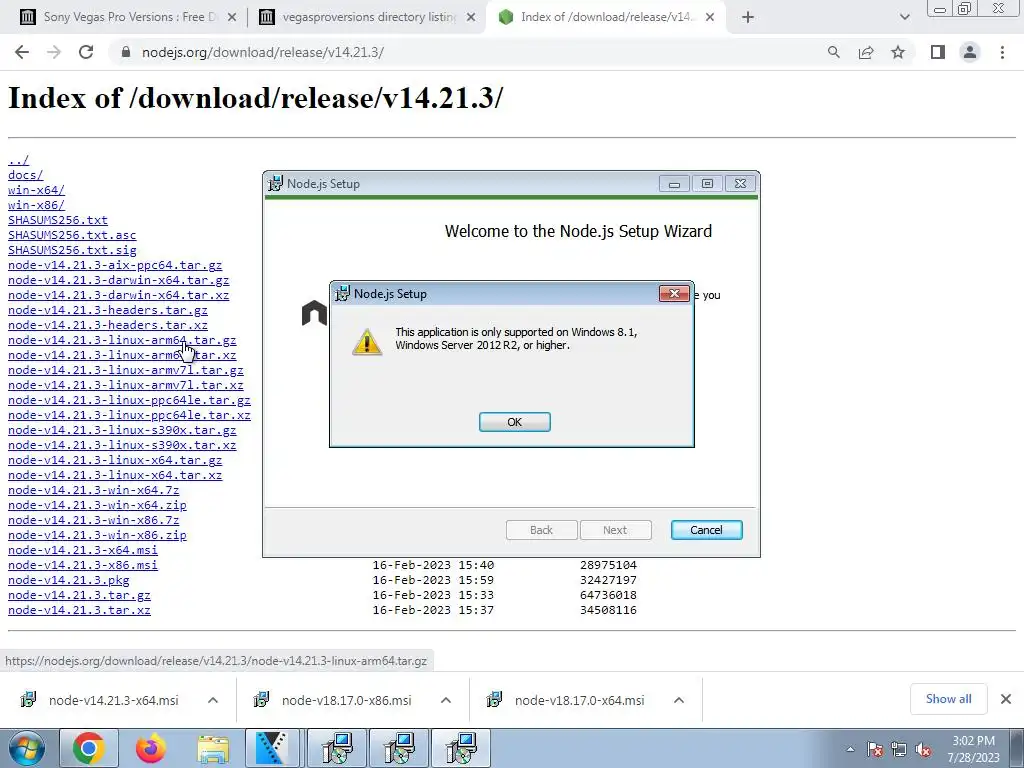This screenshot has height=768, width=1024.
Task: Click the forward navigation arrow
Action: pyautogui.click(x=54, y=52)
